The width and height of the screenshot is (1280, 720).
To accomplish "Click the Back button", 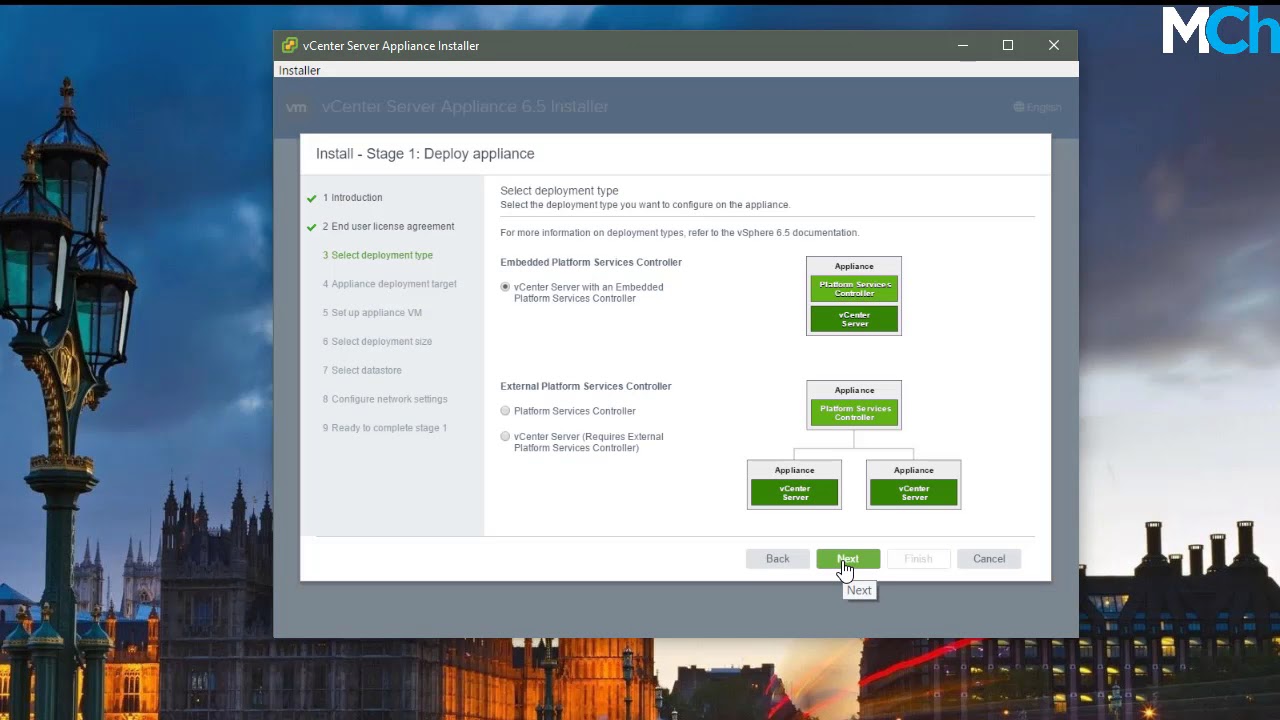I will [778, 559].
